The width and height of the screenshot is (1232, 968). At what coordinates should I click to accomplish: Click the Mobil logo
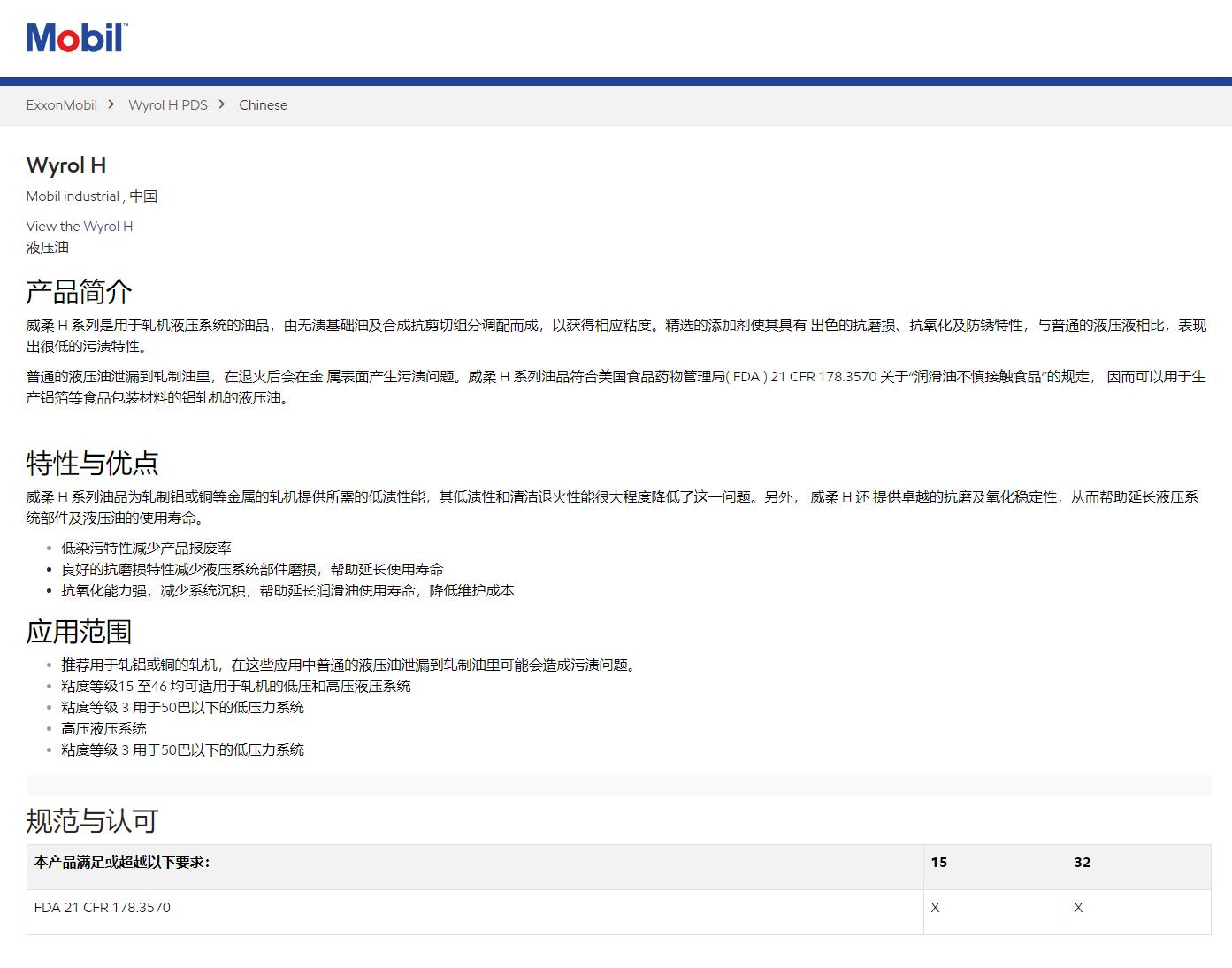[77, 38]
